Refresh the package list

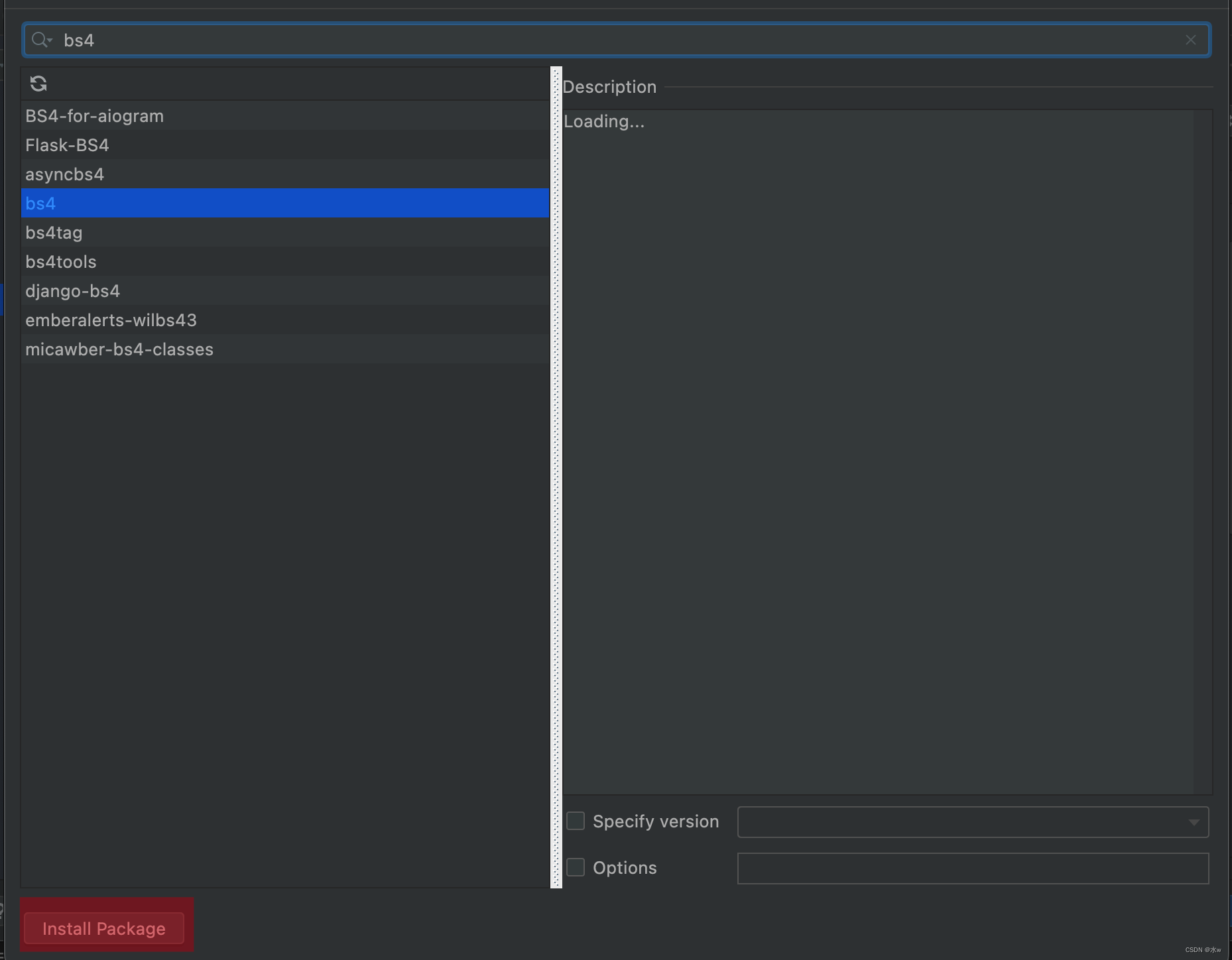pyautogui.click(x=39, y=84)
